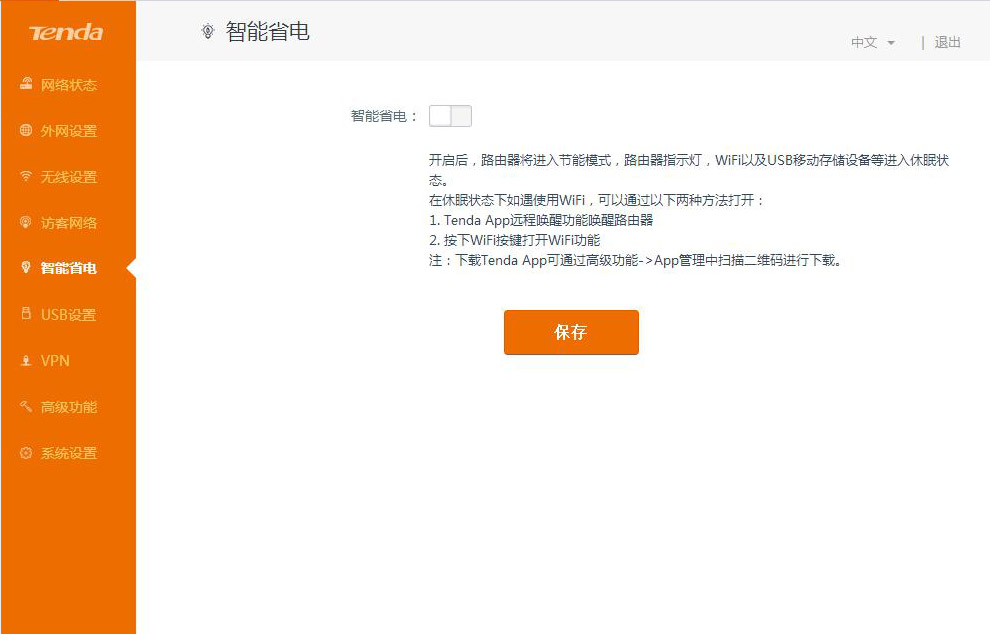
Task: Click the 系统设置 gear icon
Action: tap(26, 453)
